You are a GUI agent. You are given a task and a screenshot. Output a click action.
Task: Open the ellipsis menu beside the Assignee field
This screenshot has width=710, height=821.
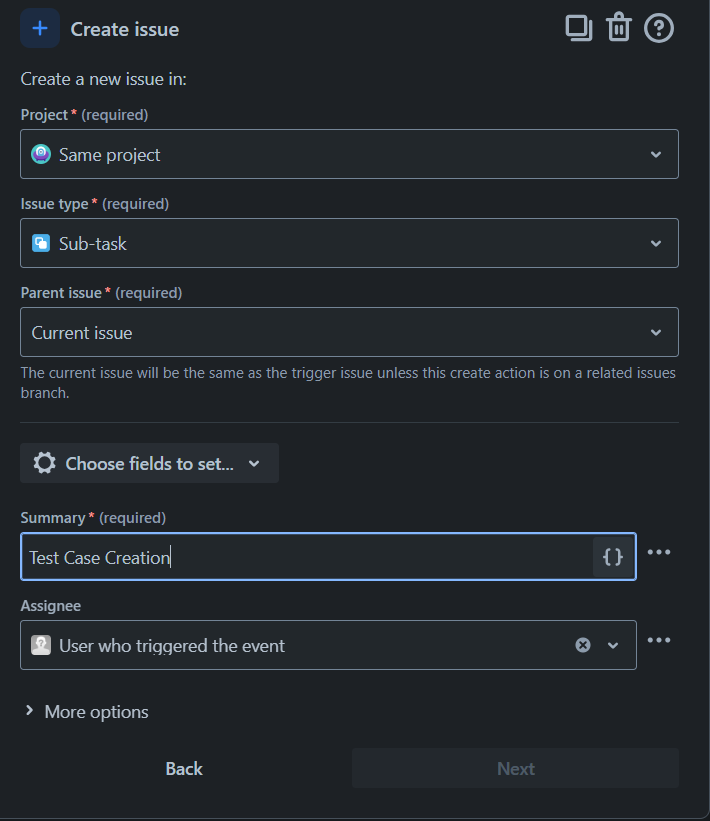(659, 639)
